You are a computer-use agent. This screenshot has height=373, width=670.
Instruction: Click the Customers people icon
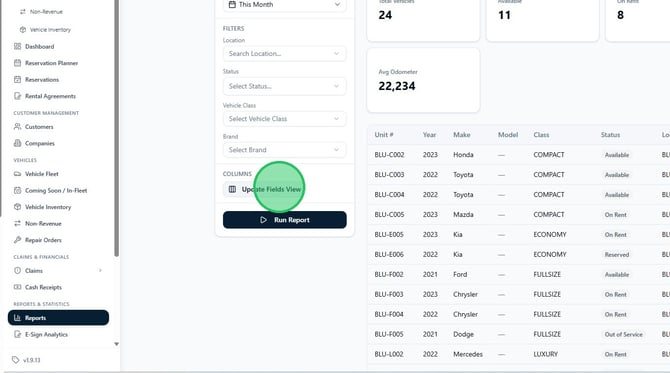coord(18,126)
